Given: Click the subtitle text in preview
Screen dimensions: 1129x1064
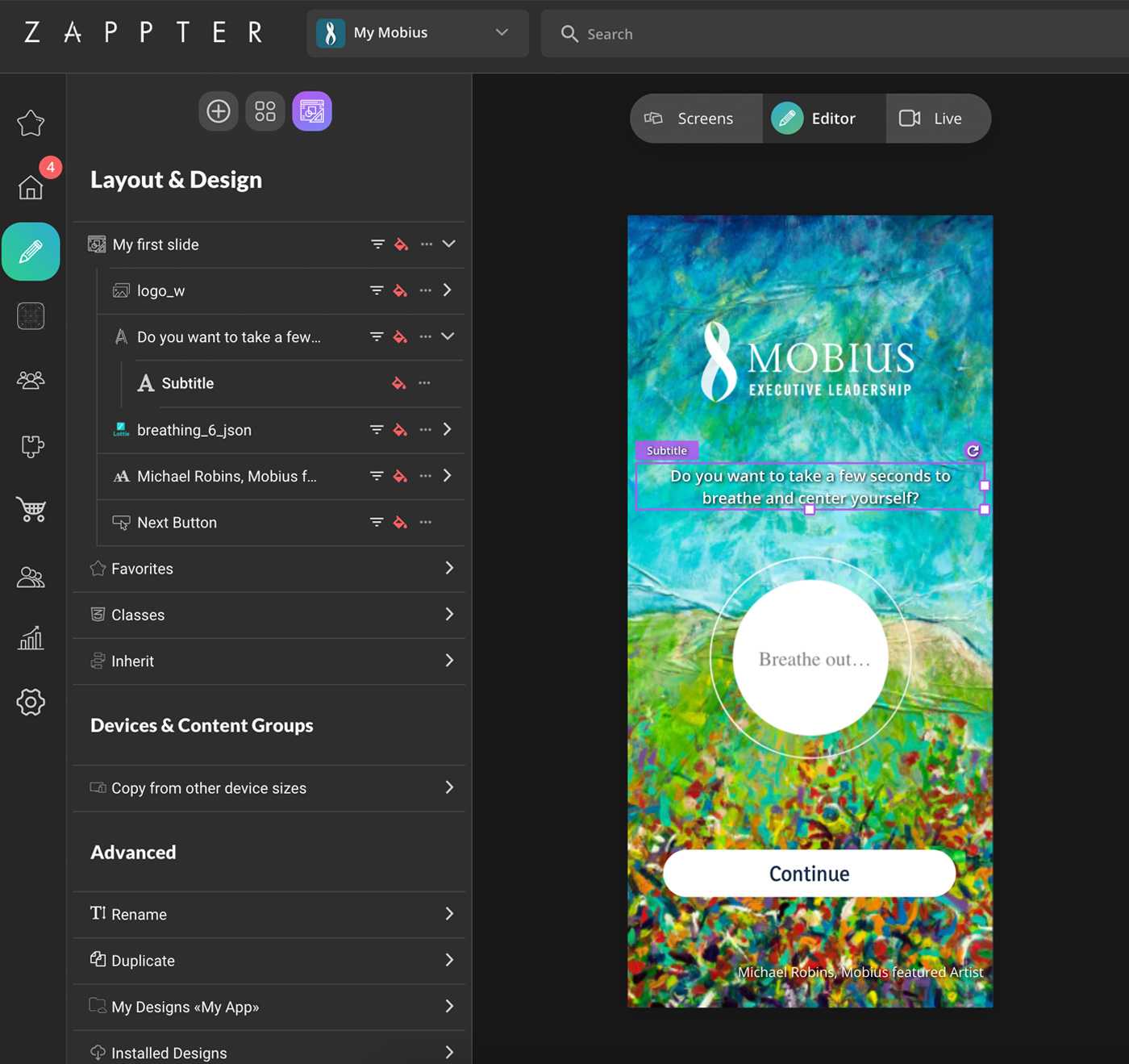Looking at the screenshot, I should click(x=810, y=486).
